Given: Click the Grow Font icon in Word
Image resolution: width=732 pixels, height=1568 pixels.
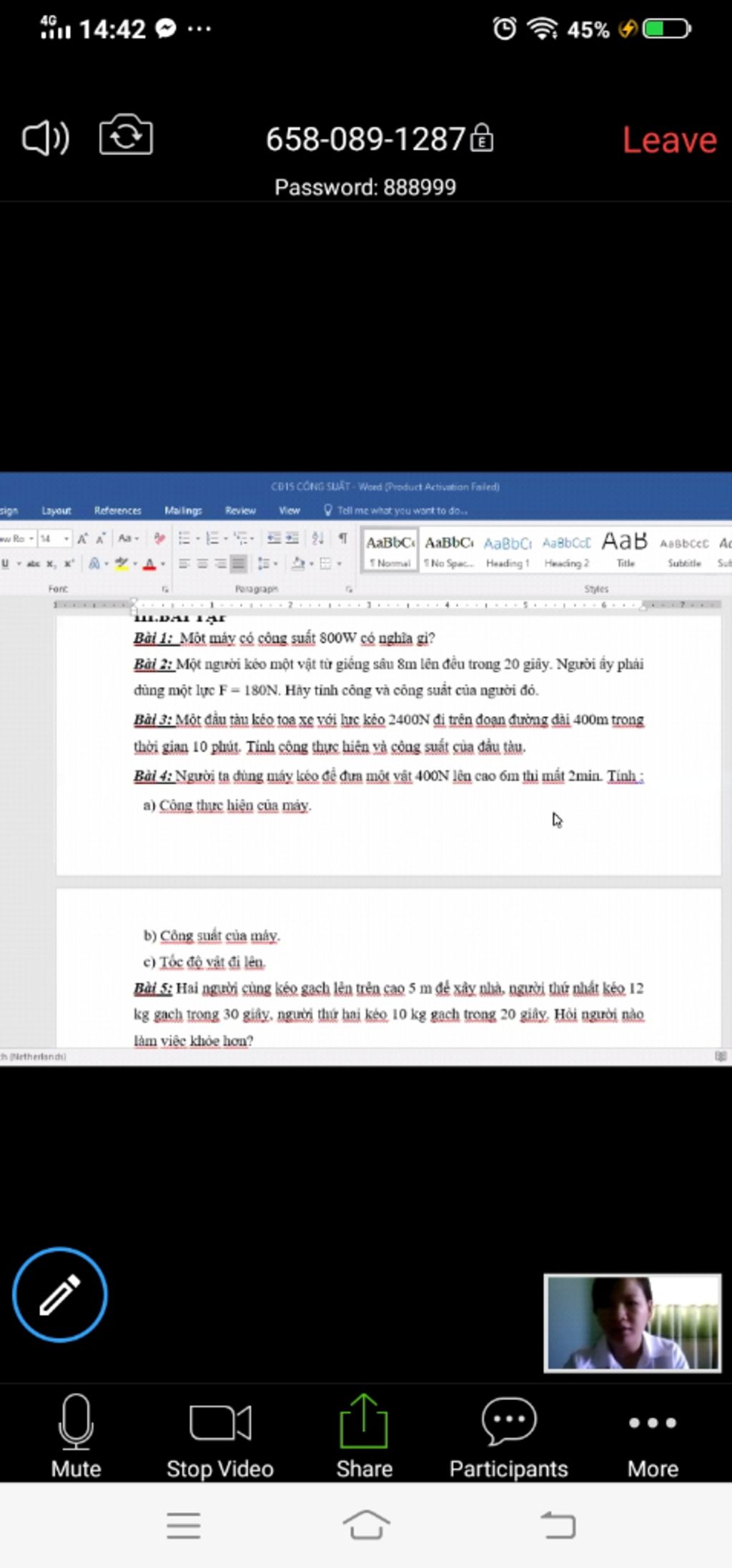Looking at the screenshot, I should pyautogui.click(x=83, y=538).
